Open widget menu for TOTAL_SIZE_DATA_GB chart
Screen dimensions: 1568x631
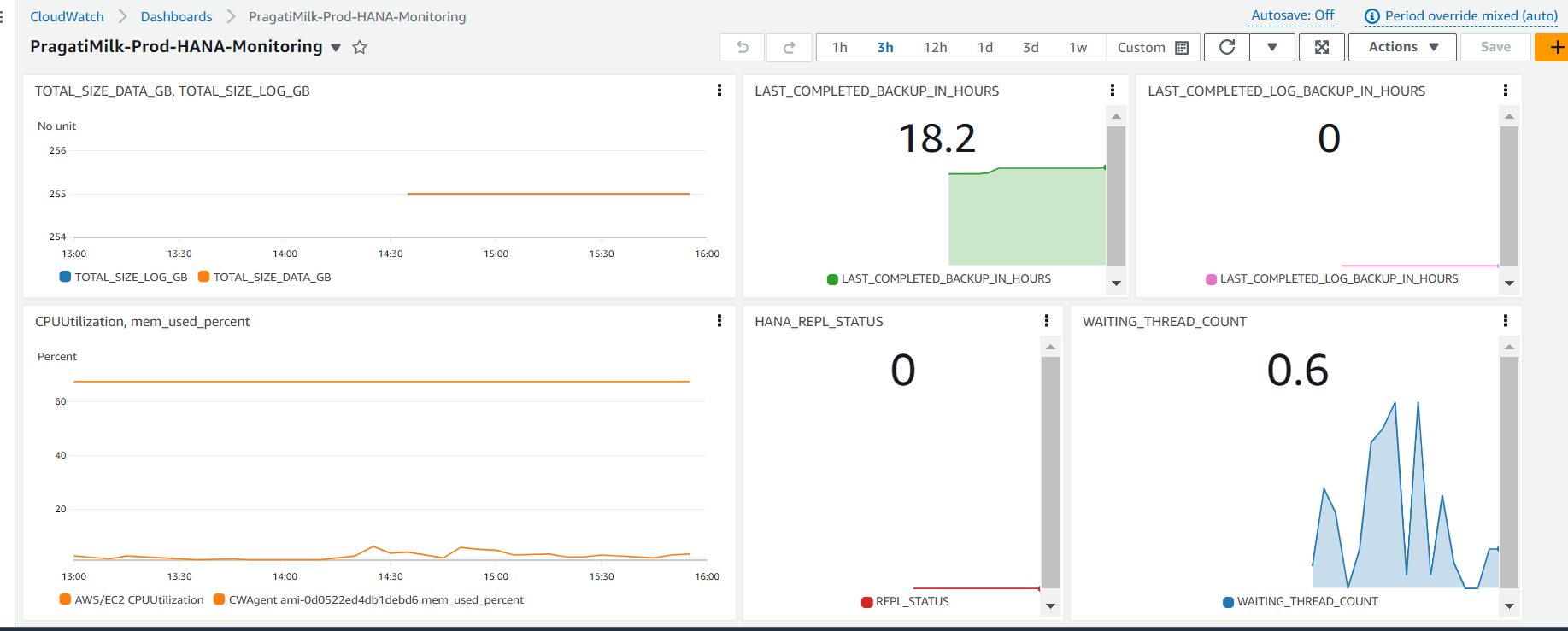click(719, 91)
